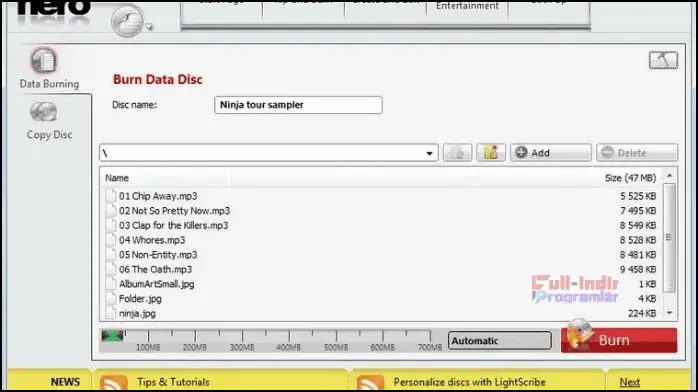Click the NEWS label in bottom bar
This screenshot has width=698, height=392.
point(65,382)
